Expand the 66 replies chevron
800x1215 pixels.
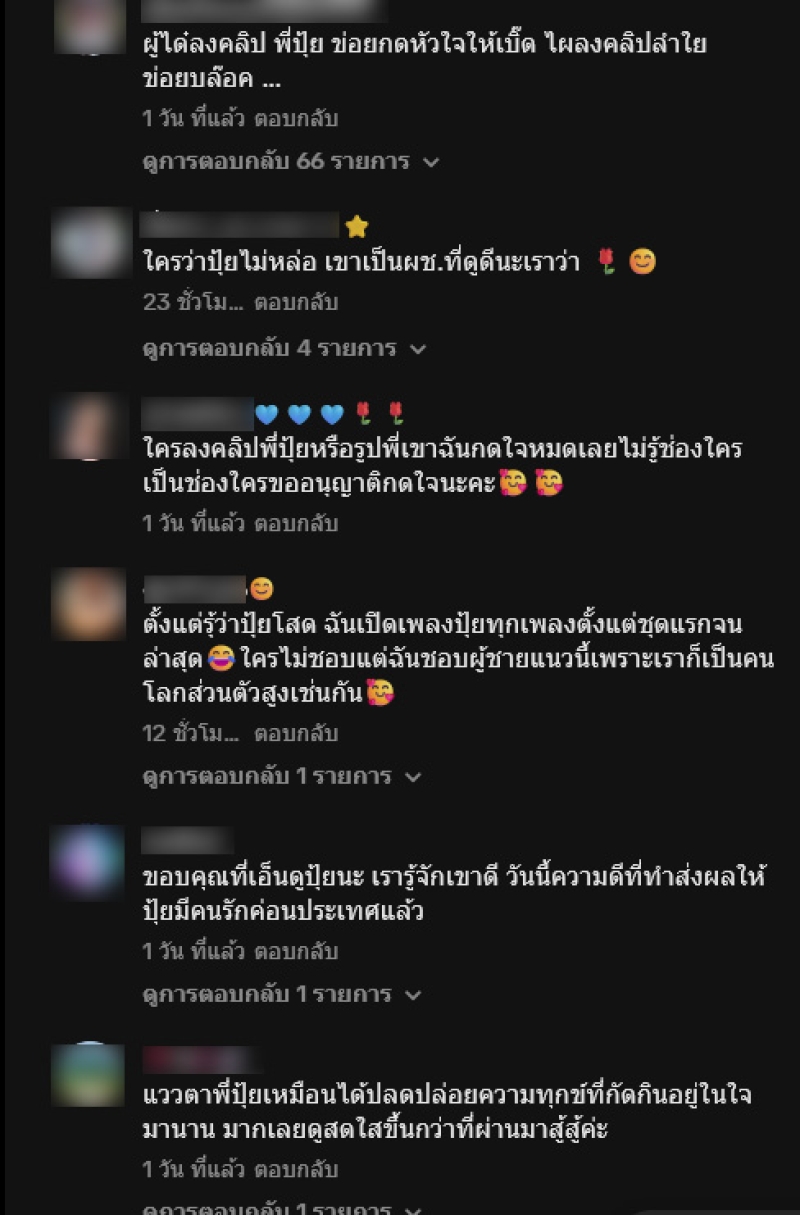click(x=431, y=162)
